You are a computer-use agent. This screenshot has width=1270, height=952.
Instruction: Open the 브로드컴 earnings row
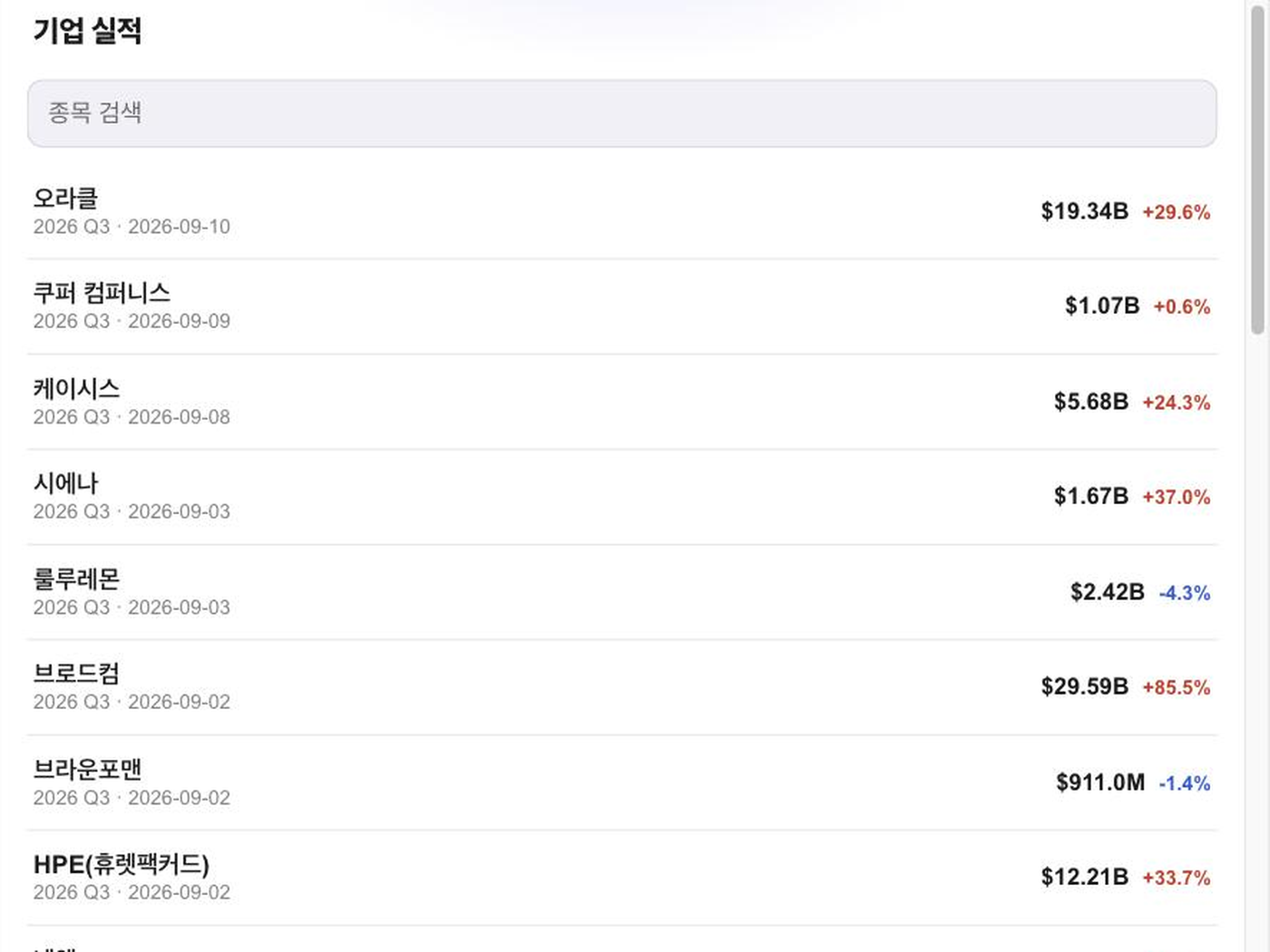coord(621,687)
